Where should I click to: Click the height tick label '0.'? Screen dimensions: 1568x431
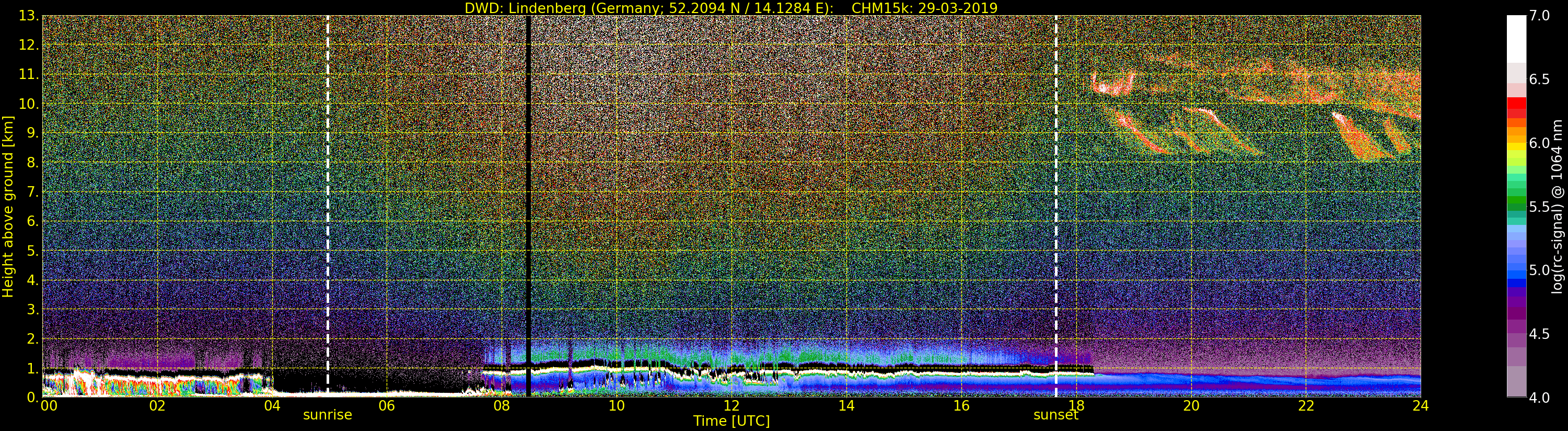[x=33, y=397]
